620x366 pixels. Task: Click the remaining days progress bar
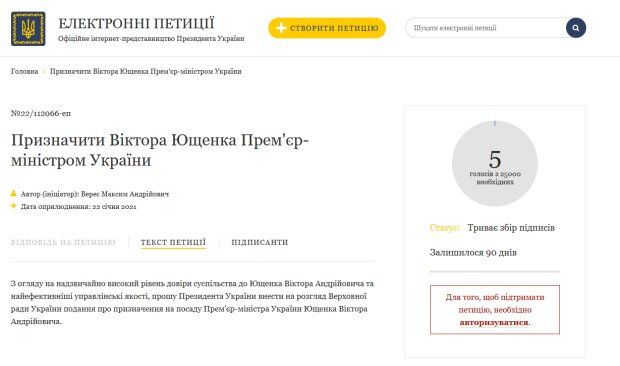[x=495, y=272]
